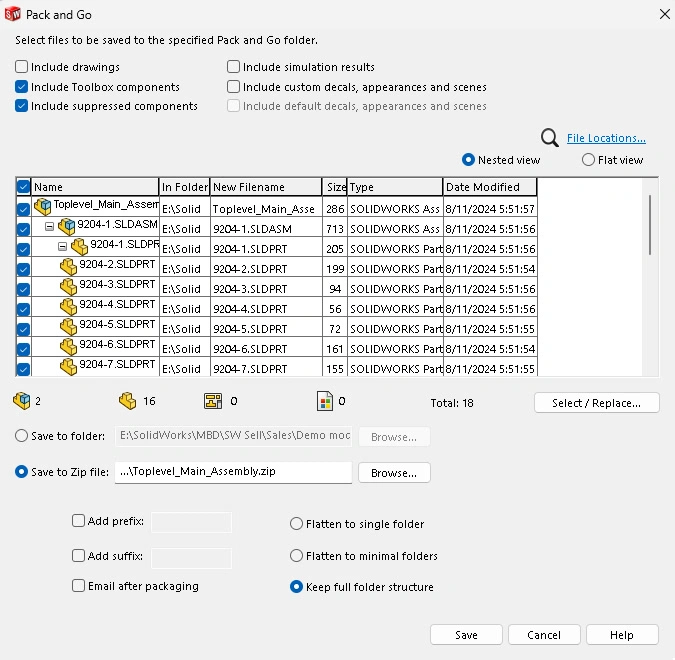Click the 9204-2.SLDPRT part icon
Screen dimensions: 675x660
tap(68, 266)
